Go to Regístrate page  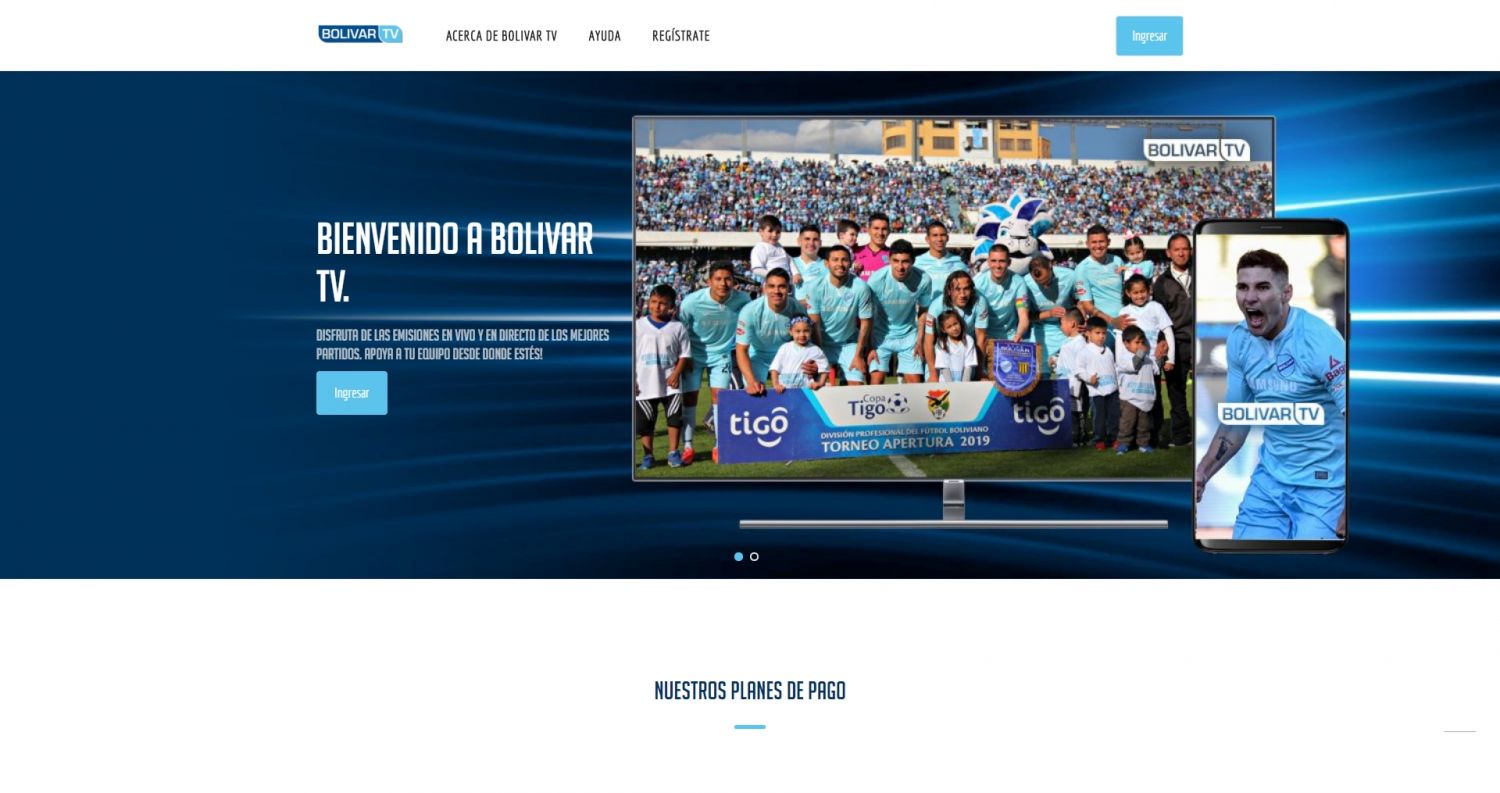[x=681, y=36]
